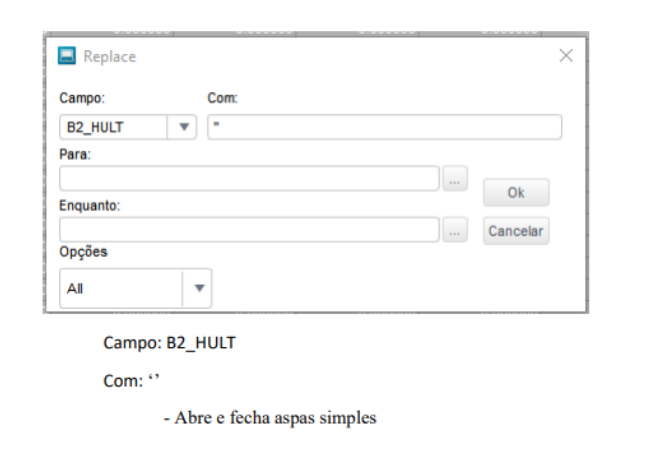Focus the Para text field
The width and height of the screenshot is (656, 453).
click(250, 179)
